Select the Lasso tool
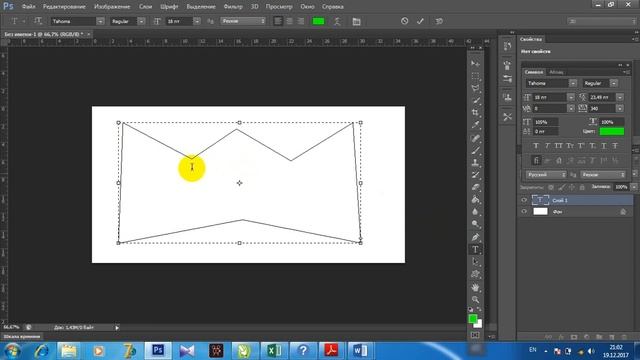 [x=475, y=88]
